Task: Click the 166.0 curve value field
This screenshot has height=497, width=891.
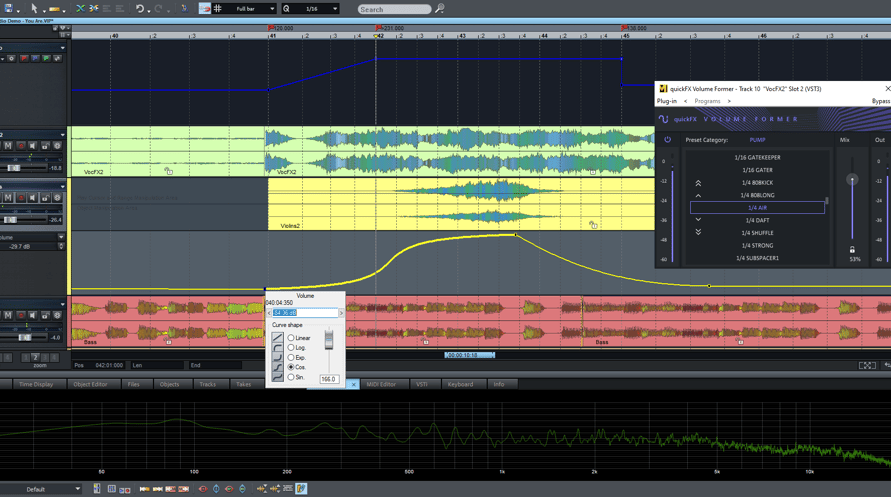Action: click(329, 379)
